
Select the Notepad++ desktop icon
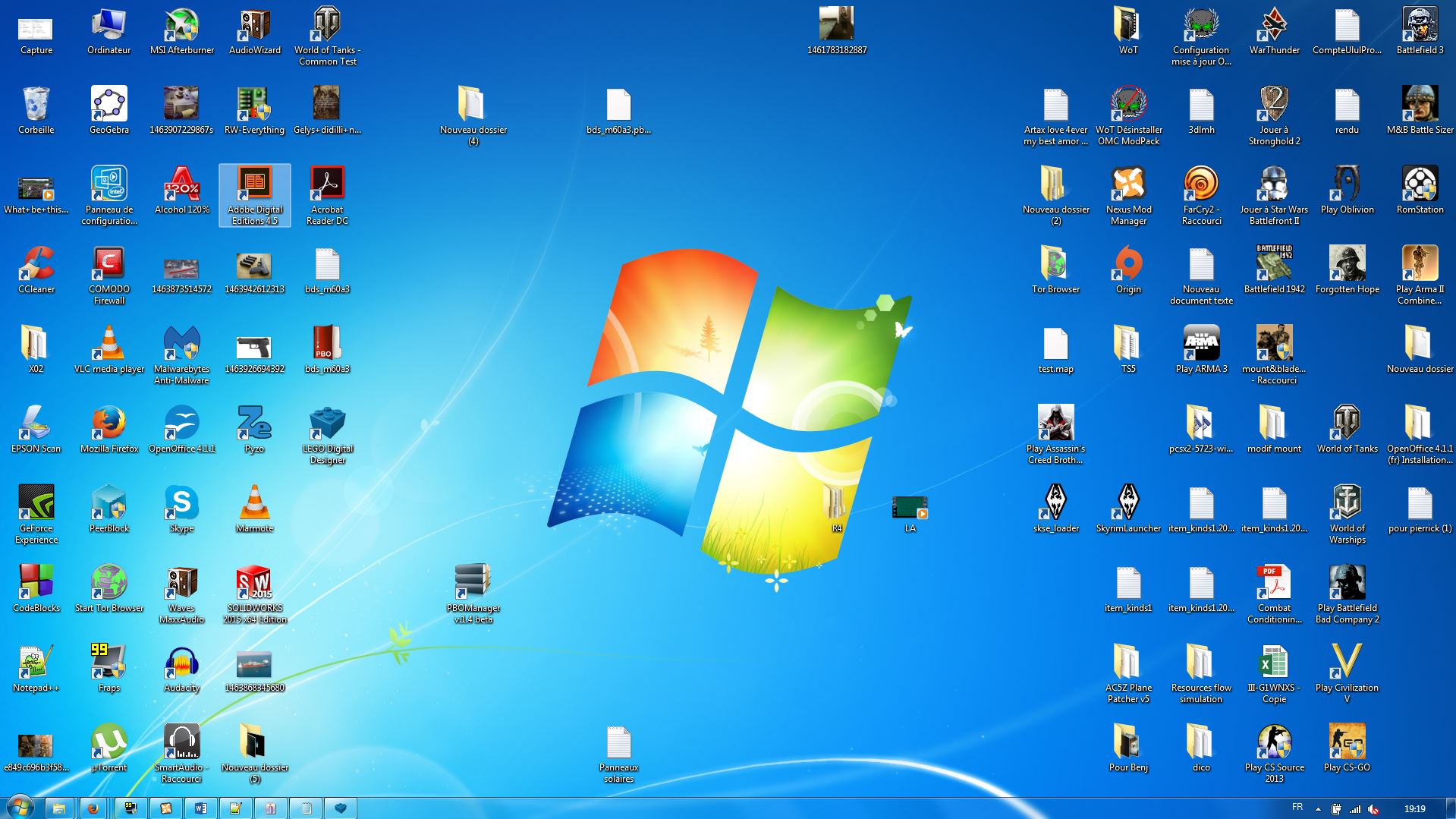coord(36,669)
